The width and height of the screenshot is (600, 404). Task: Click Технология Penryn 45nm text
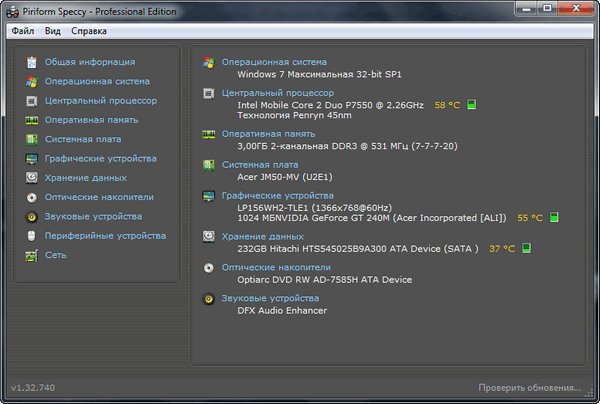point(294,115)
